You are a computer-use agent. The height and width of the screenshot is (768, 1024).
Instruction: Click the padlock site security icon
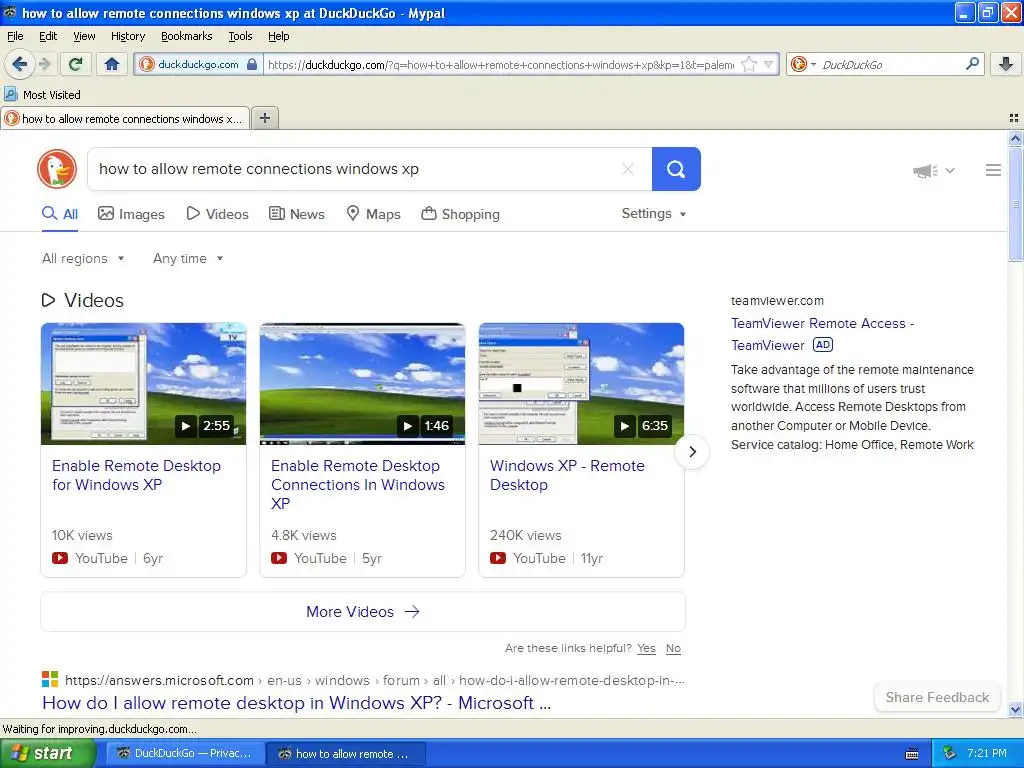tap(251, 64)
